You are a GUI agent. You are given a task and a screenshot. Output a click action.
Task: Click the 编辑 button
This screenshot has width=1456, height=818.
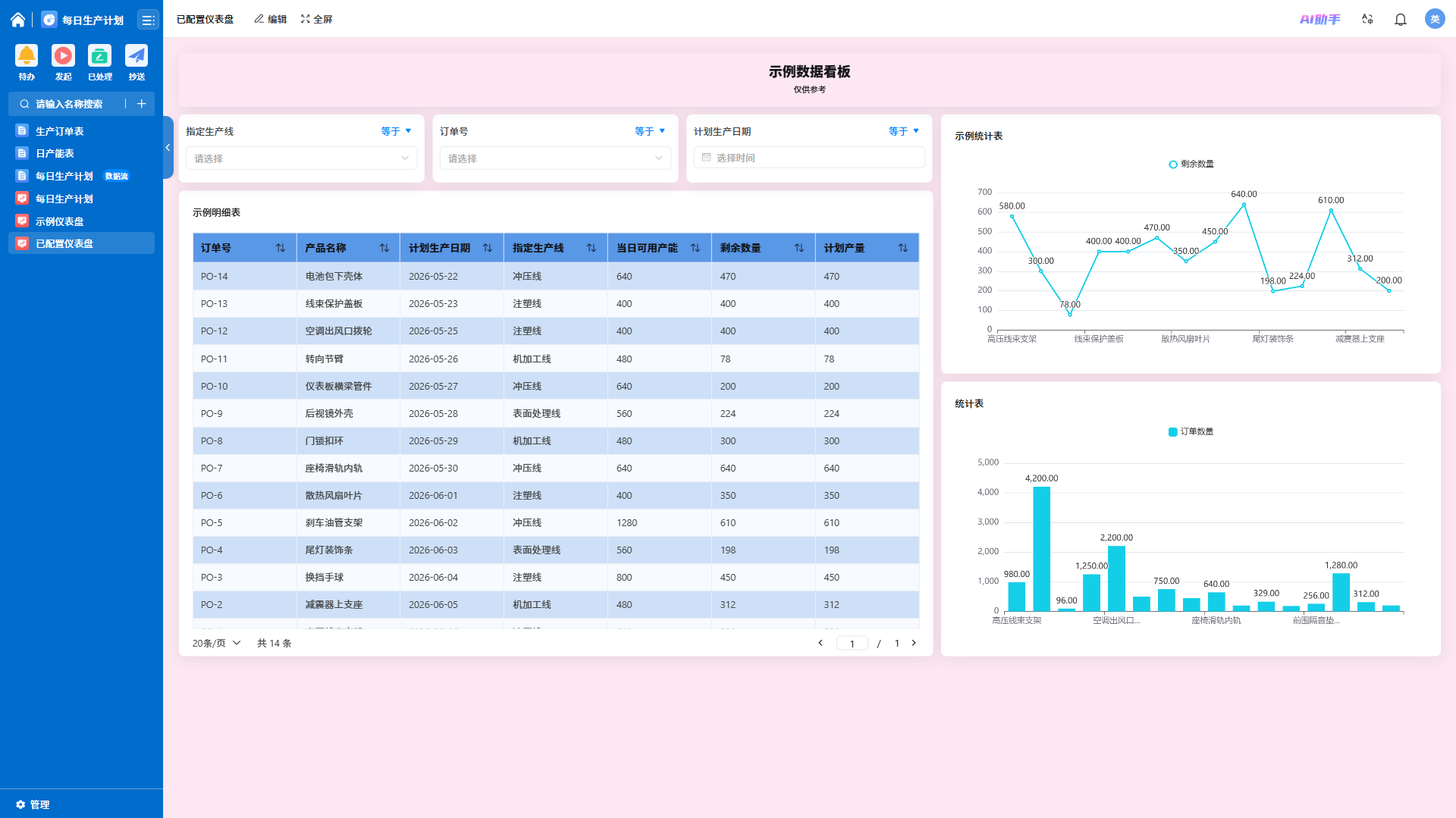pyautogui.click(x=271, y=19)
